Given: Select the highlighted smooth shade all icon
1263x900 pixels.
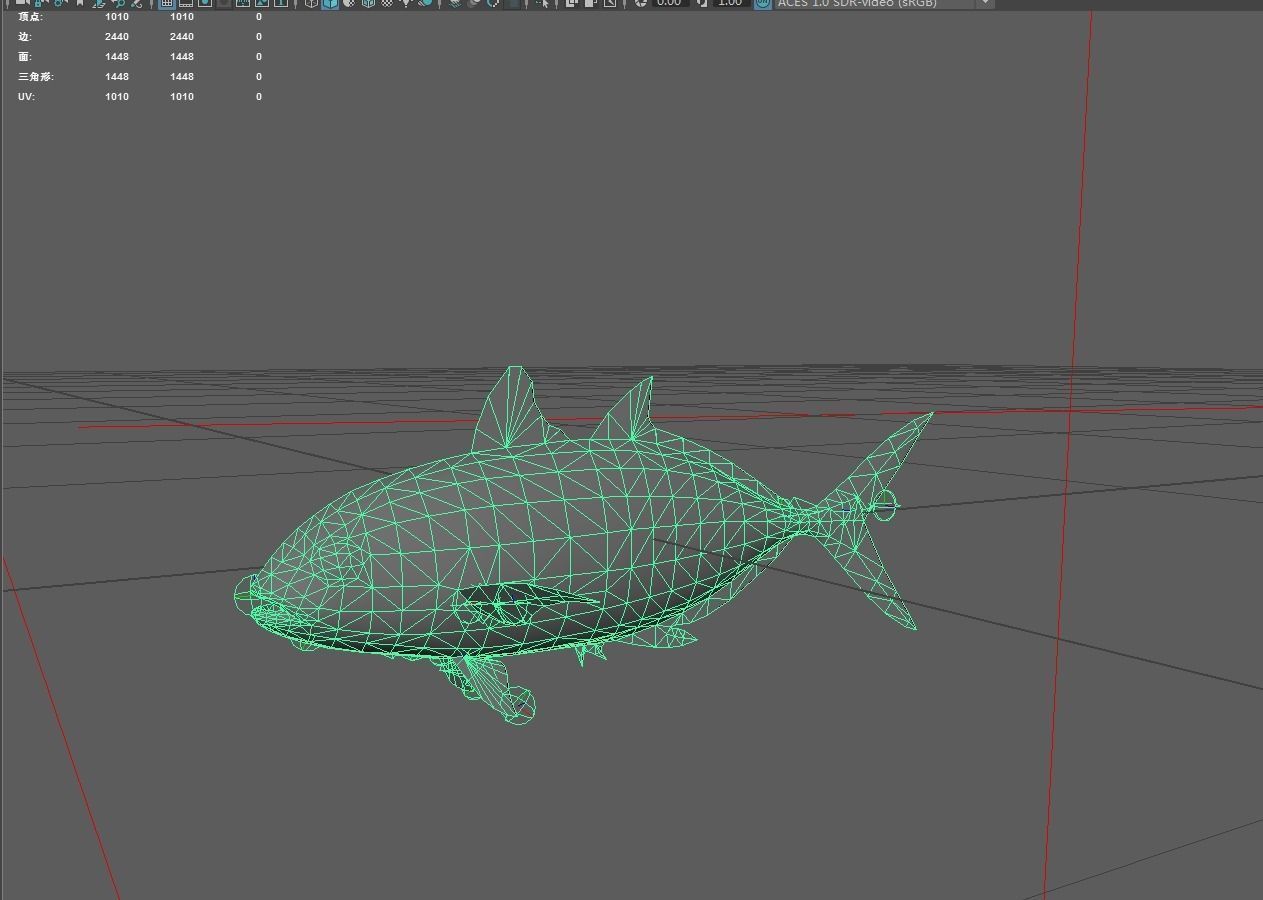Looking at the screenshot, I should (329, 3).
